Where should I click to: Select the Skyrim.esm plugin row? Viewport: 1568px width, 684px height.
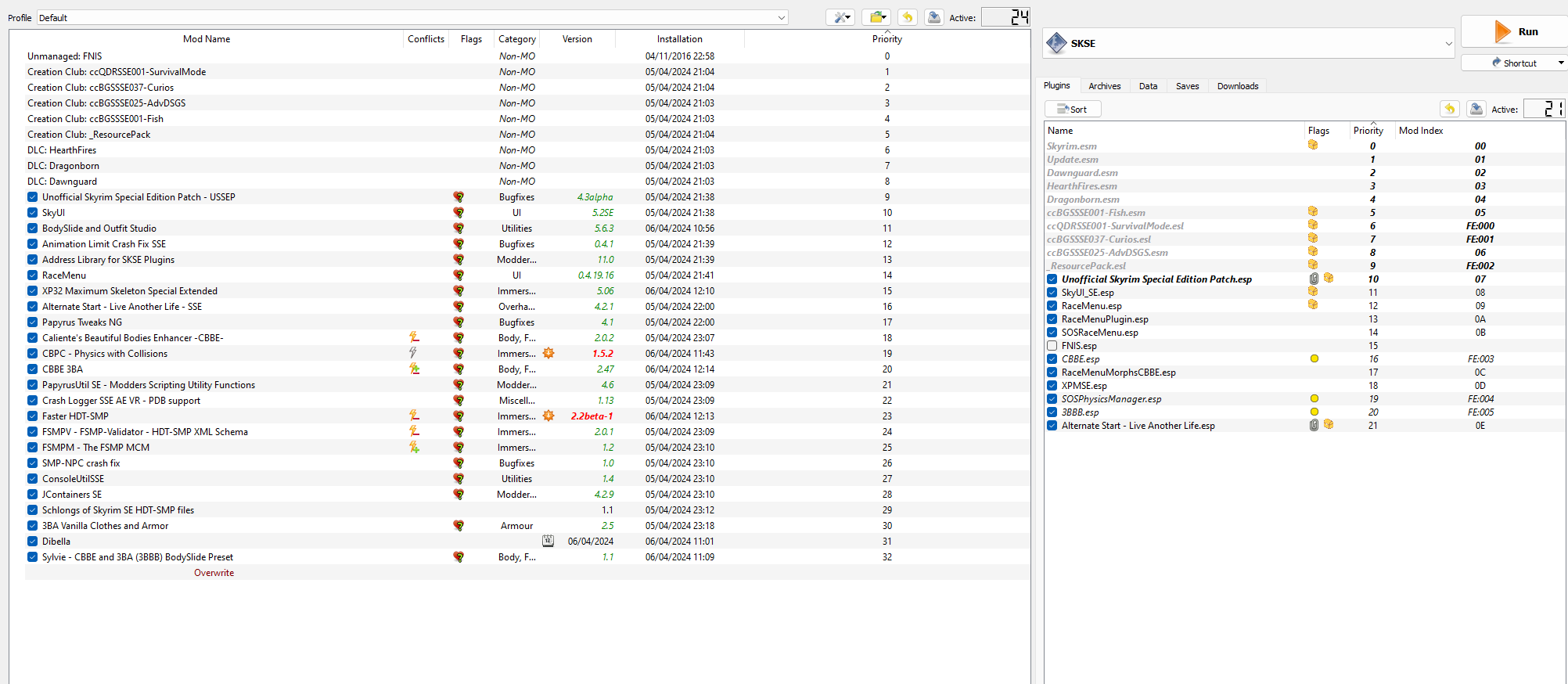[x=1304, y=146]
